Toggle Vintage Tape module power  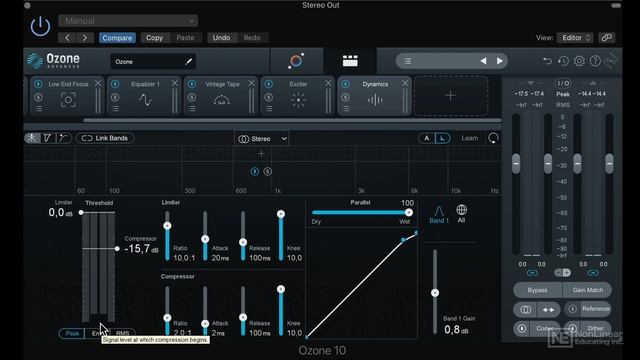pos(192,84)
